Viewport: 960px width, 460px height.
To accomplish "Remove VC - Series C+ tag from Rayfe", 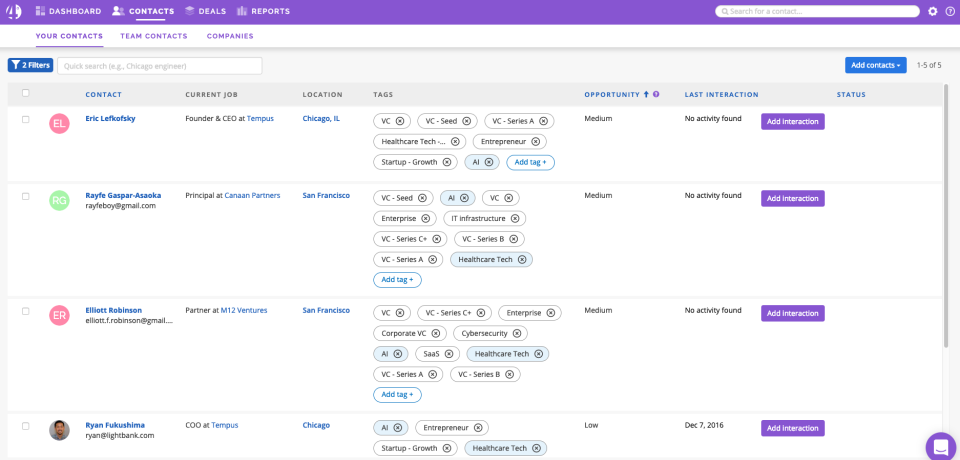I will (436, 239).
